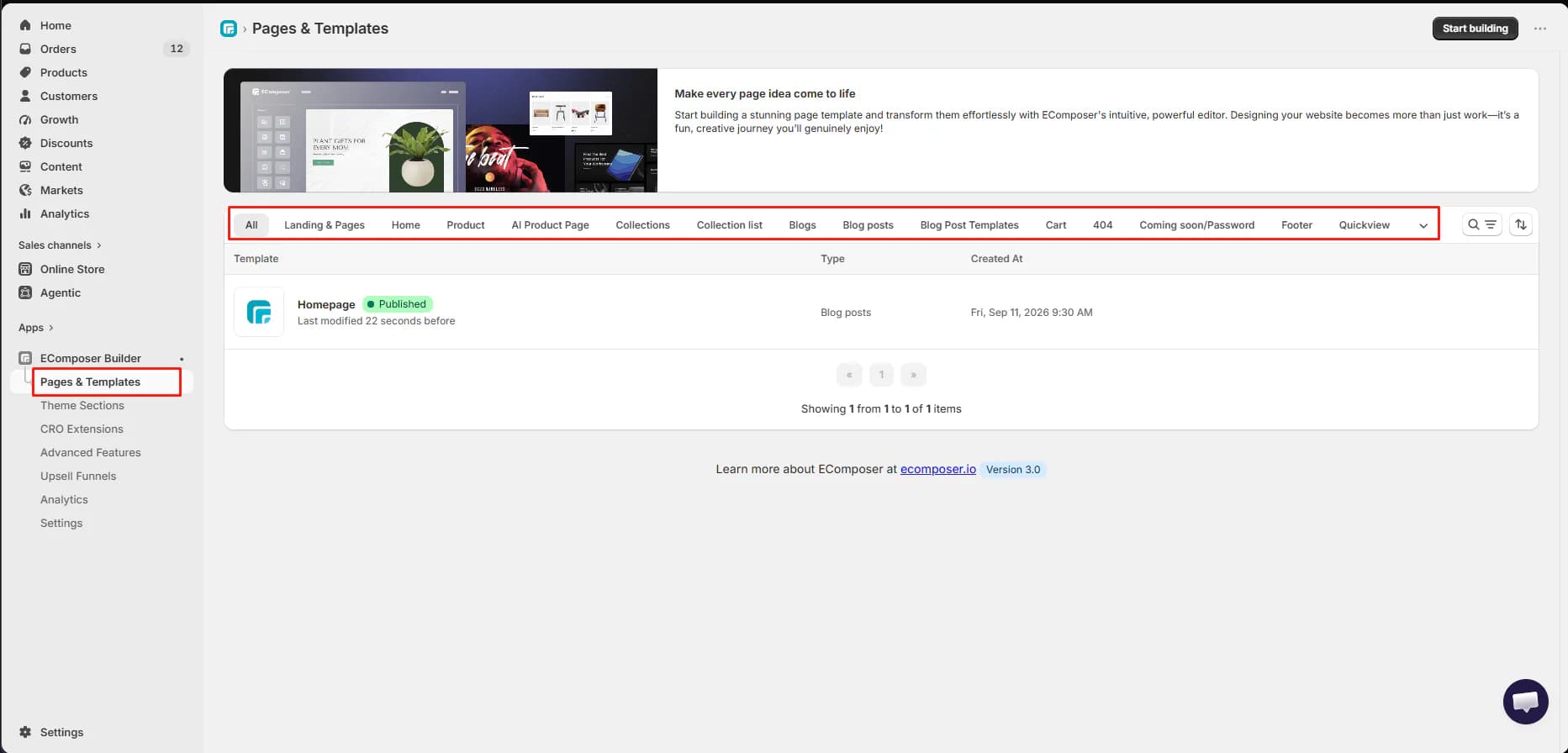The width and height of the screenshot is (1568, 753).
Task: Switch to the Footer tab
Action: coord(1297,225)
